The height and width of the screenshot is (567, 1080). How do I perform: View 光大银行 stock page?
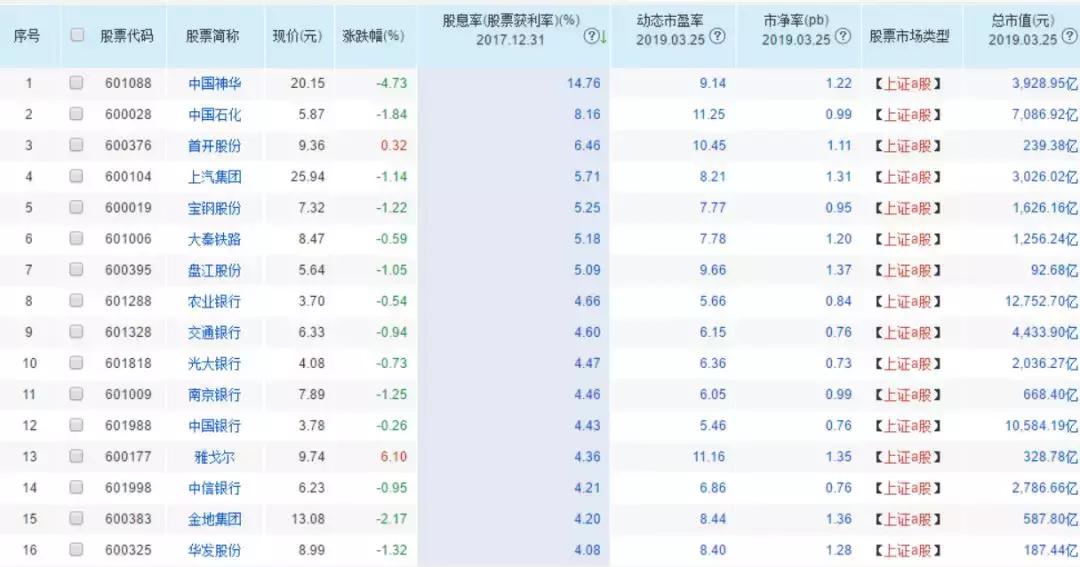click(x=214, y=363)
